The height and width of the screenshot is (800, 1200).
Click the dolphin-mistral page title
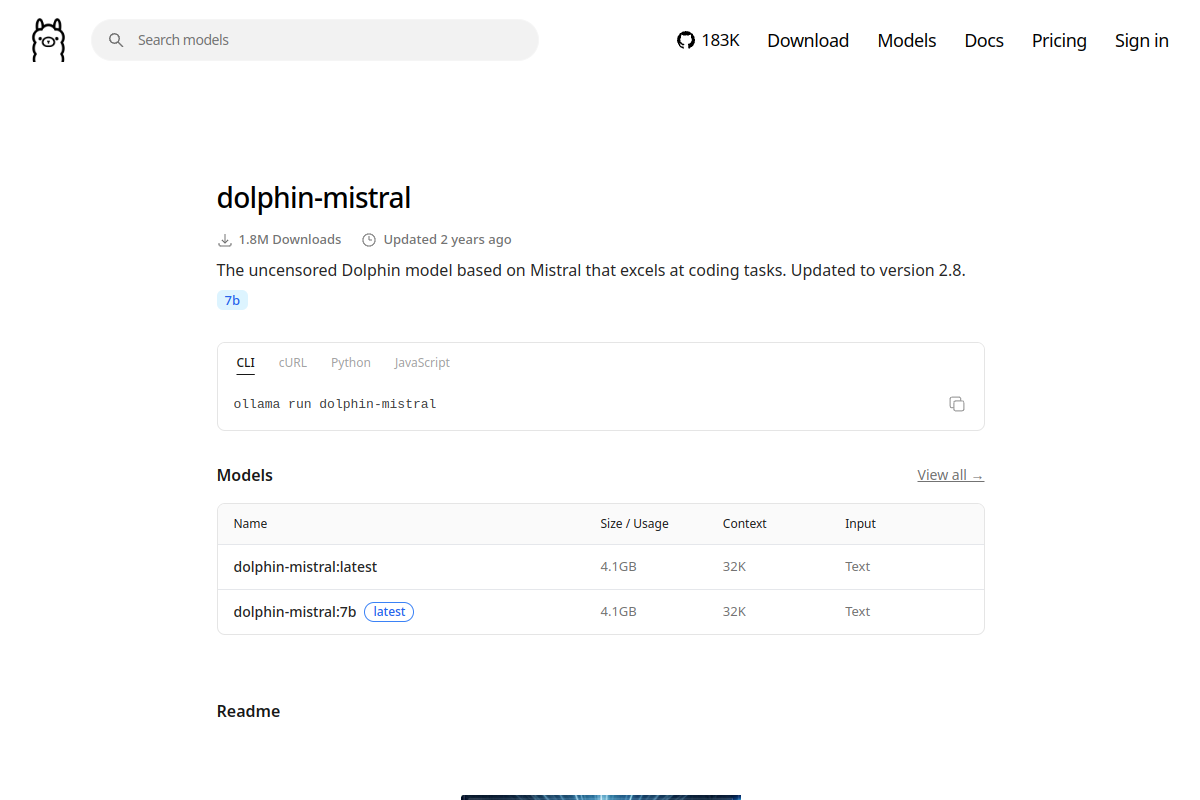(314, 198)
